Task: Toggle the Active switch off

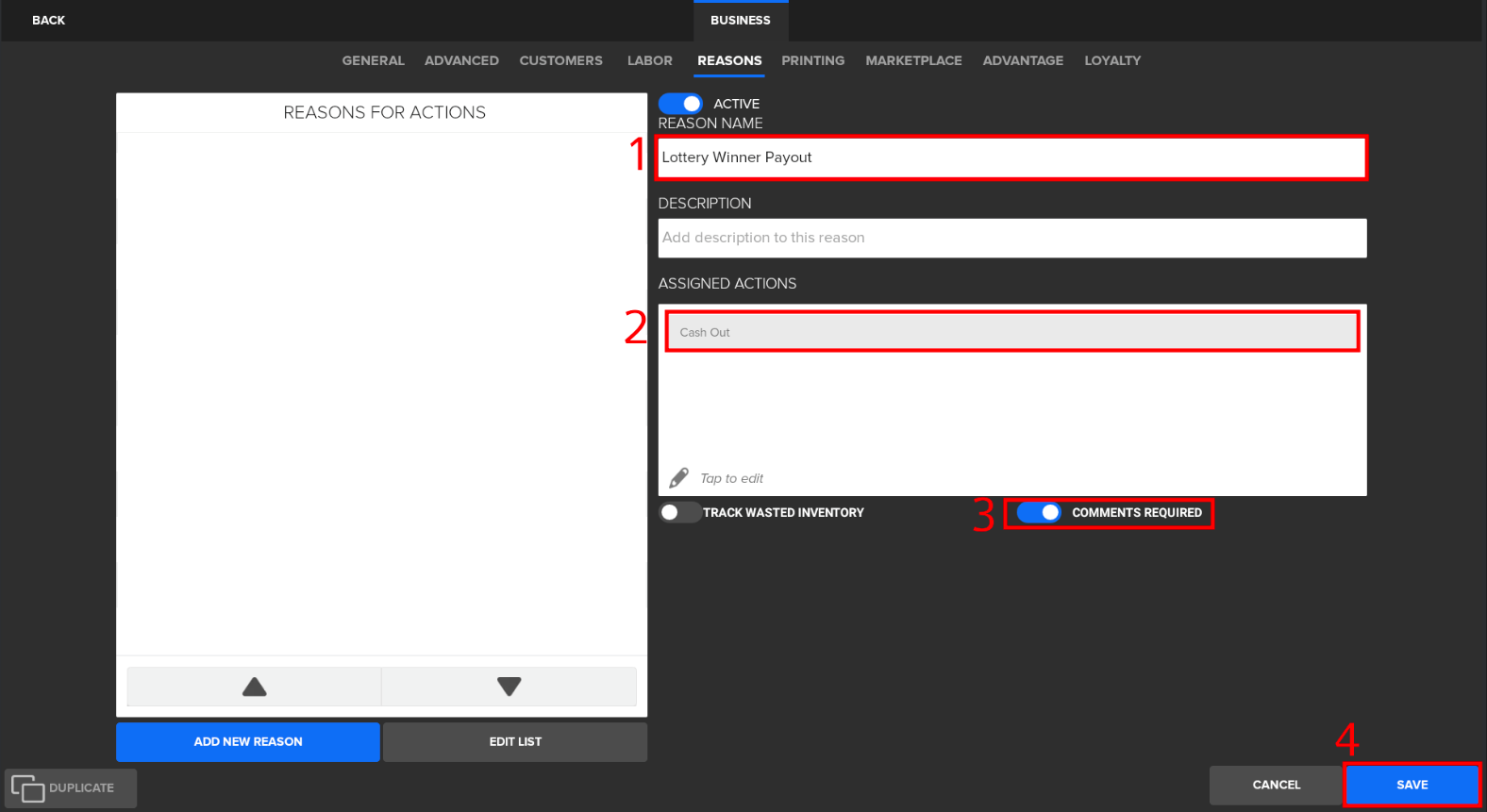Action: coord(680,104)
